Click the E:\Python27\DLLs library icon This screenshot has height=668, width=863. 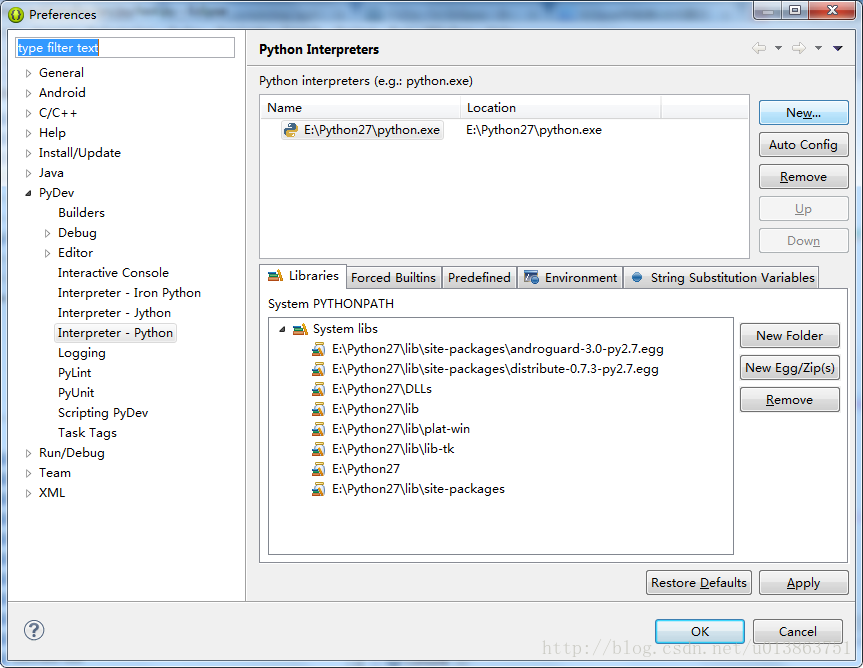(x=318, y=389)
